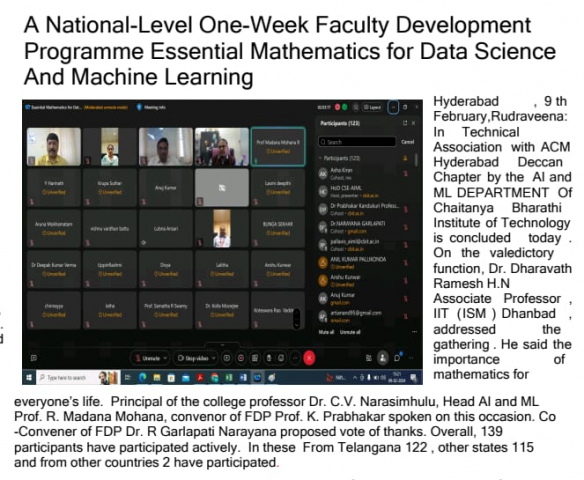Open the dropdown arrow next to Unmute
The image size is (584, 480).
[166, 358]
